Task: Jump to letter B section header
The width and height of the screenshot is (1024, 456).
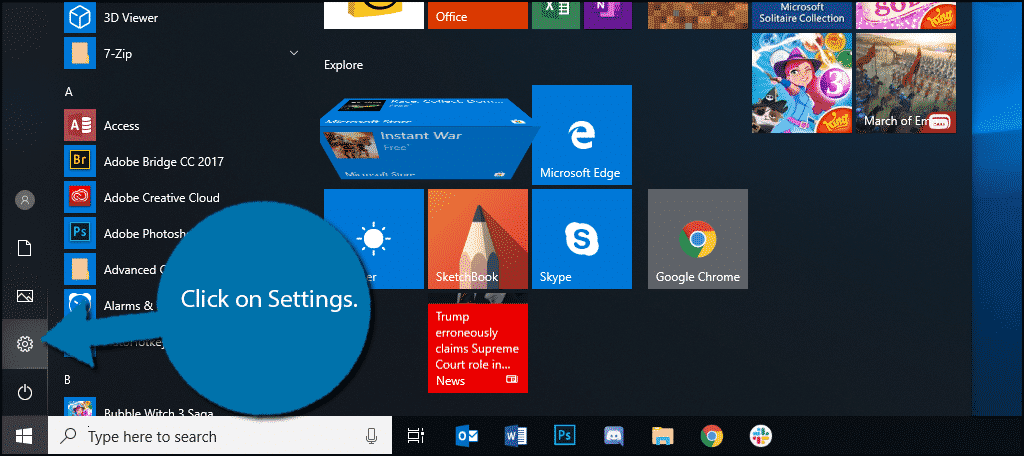Action: (68, 379)
